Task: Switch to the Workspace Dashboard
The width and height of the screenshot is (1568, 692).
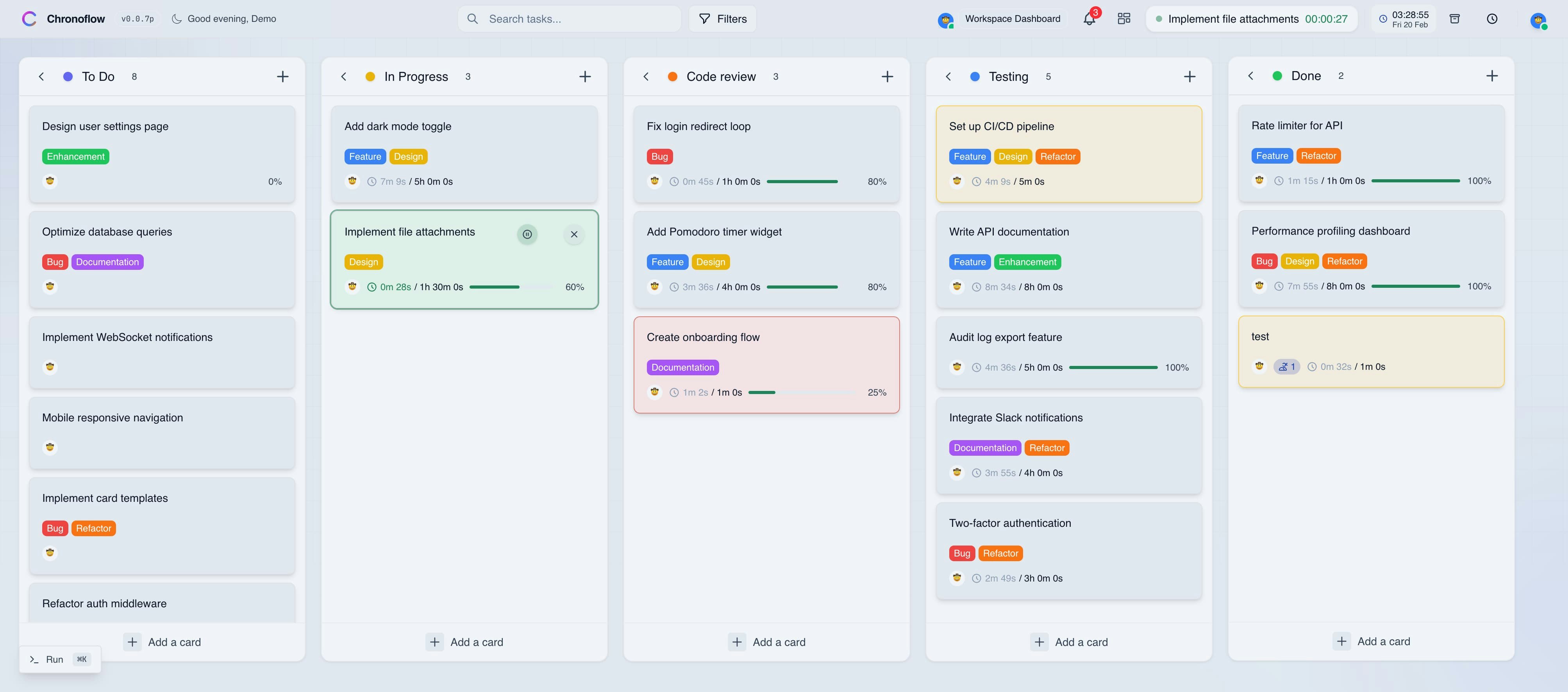Action: pos(1000,19)
